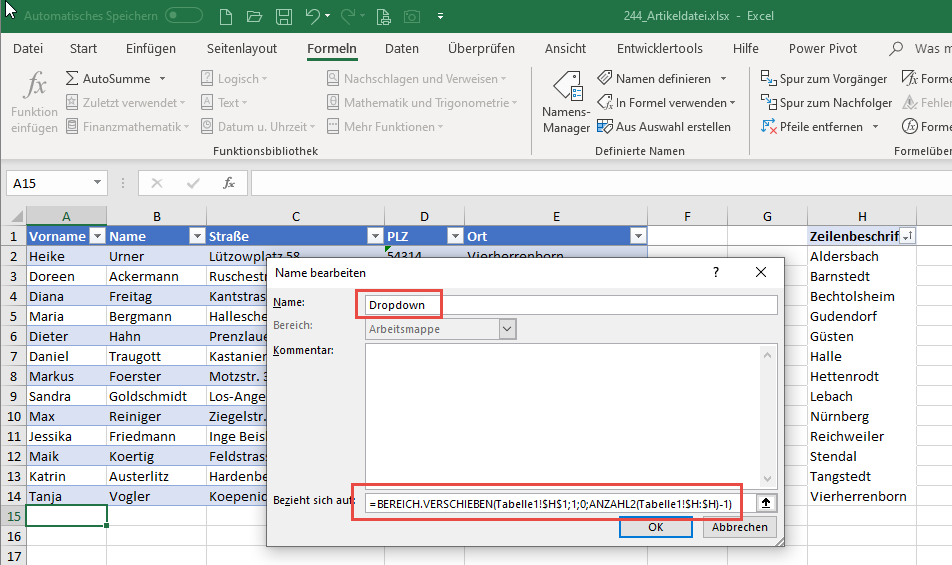Viewport: 952px width, 565px height.
Task: Open In Formel verwenden menu
Action: point(666,103)
